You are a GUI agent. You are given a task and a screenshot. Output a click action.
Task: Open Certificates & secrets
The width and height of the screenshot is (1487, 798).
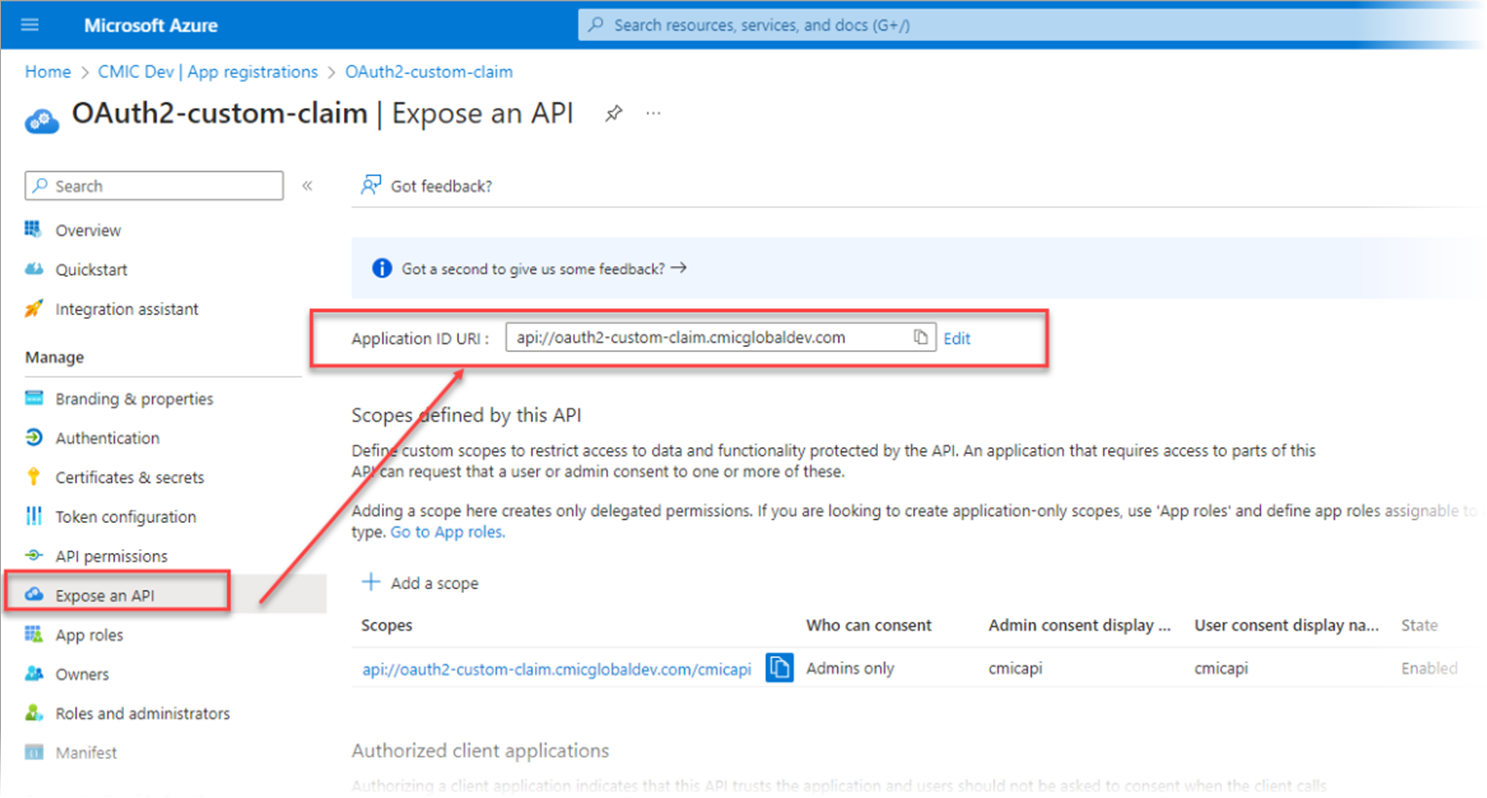(x=130, y=477)
